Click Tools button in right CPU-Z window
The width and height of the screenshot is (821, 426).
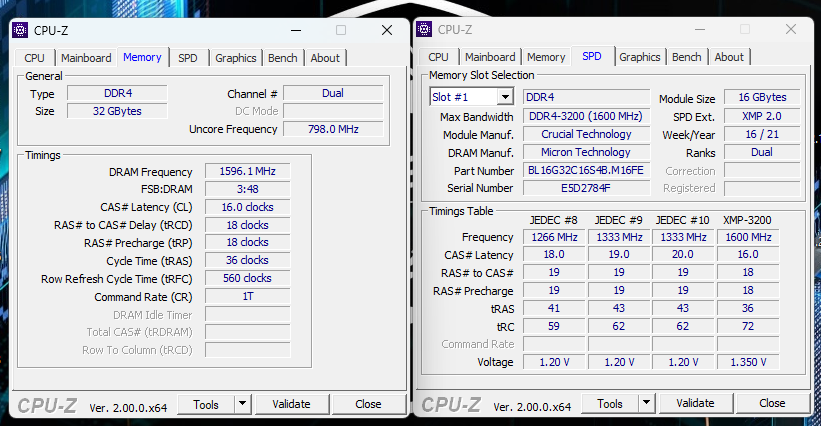click(610, 403)
